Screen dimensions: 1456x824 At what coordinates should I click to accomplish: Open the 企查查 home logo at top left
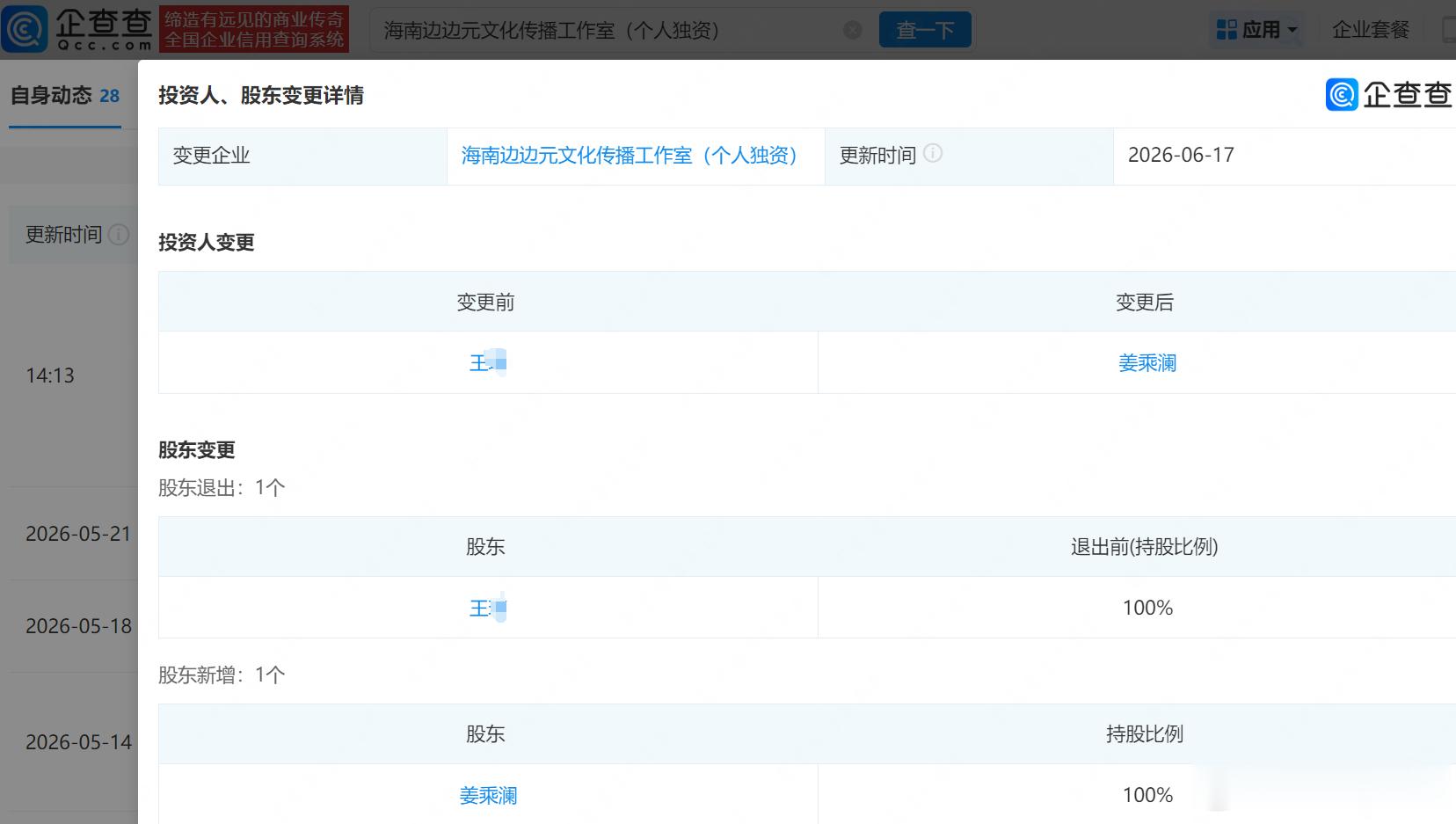pos(77,28)
